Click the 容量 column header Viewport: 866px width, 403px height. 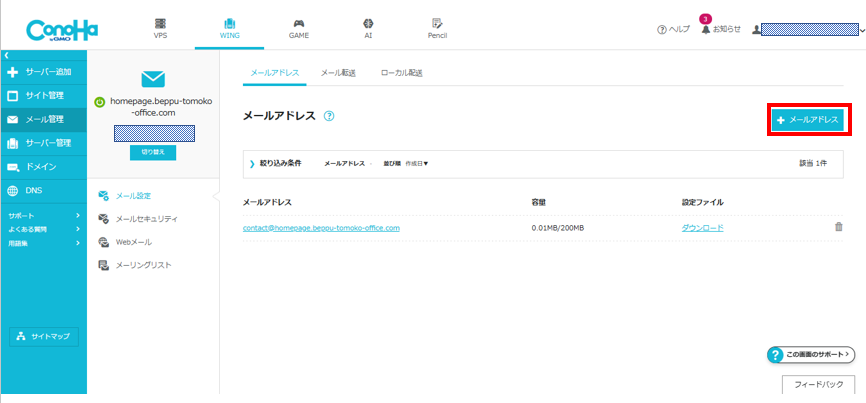538,203
